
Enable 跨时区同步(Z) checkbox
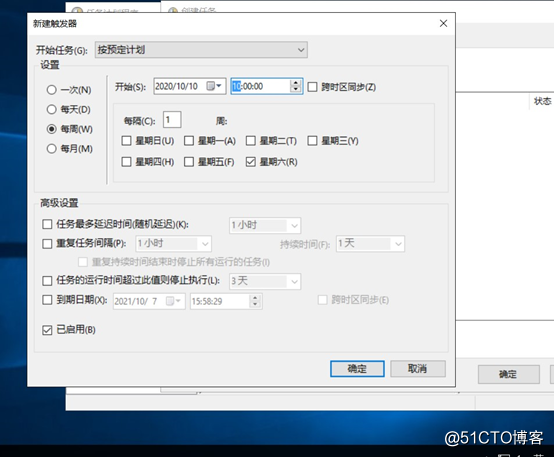[x=312, y=87]
